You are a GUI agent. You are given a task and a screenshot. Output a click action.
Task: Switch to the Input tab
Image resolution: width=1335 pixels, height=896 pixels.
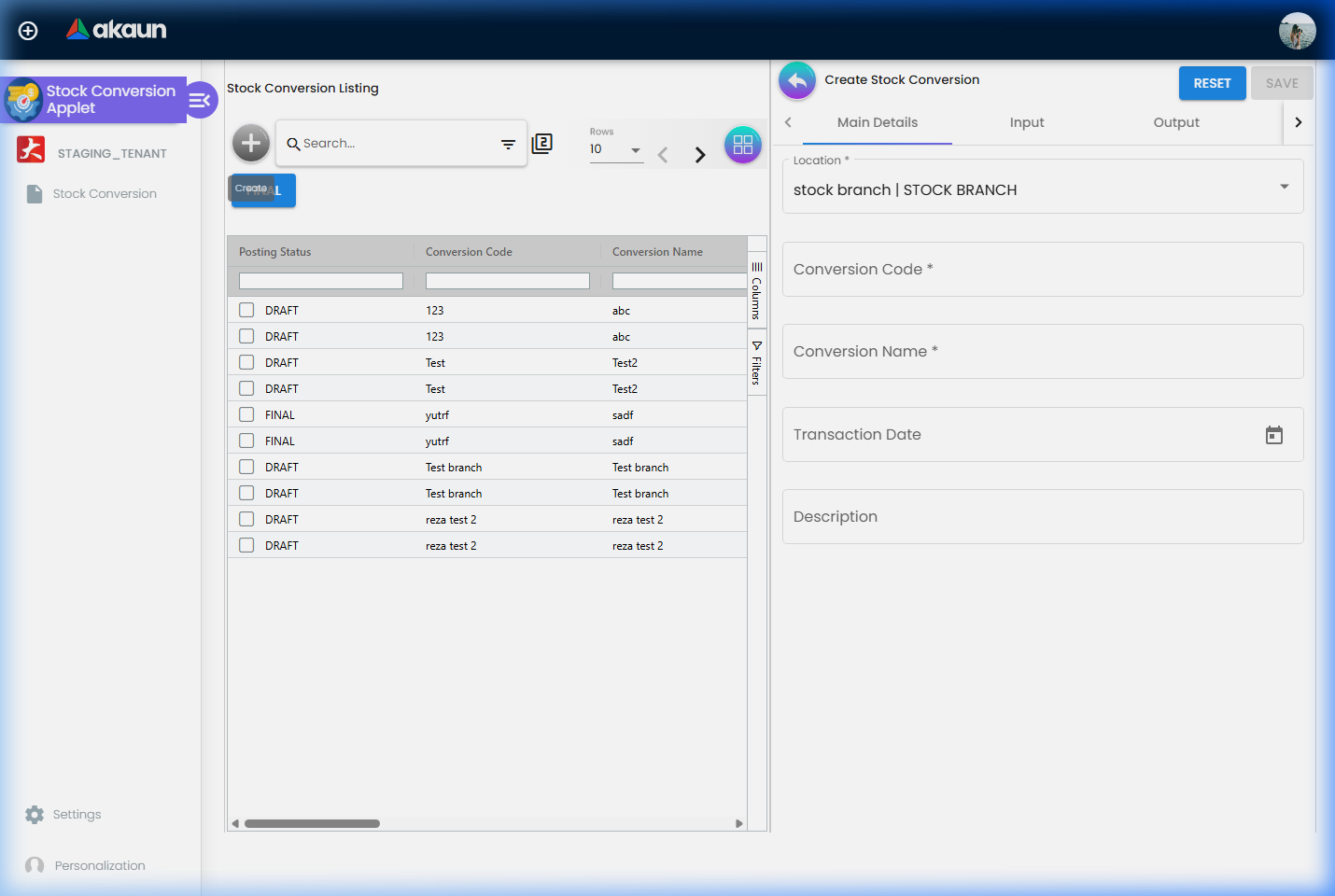[1027, 122]
